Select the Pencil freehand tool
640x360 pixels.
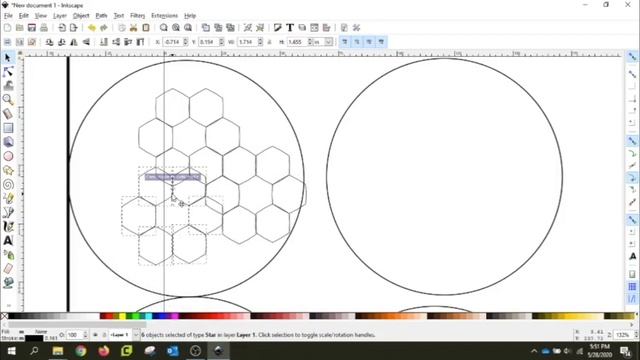click(x=8, y=198)
